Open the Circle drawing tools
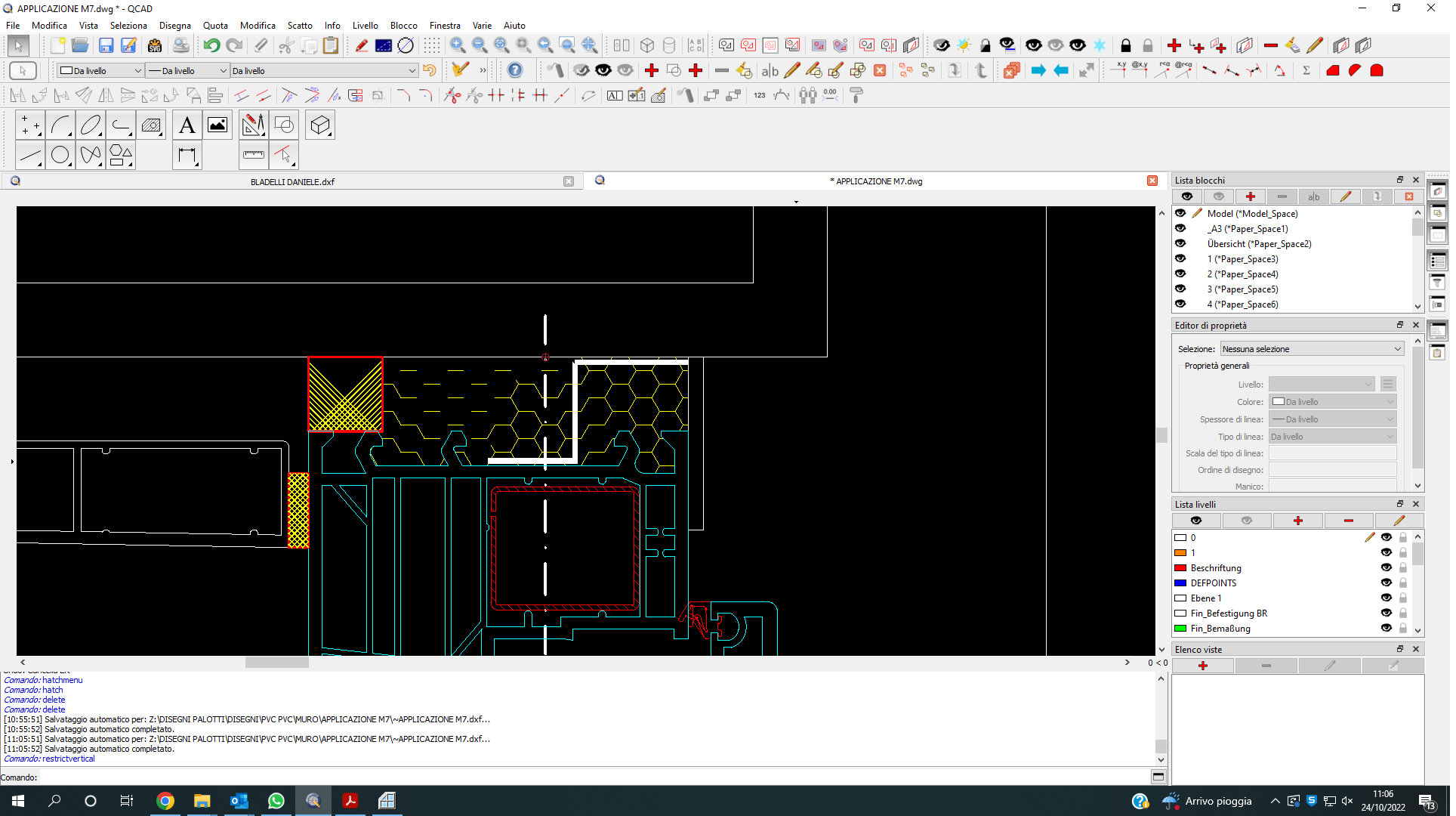1456x816 pixels. point(60,156)
